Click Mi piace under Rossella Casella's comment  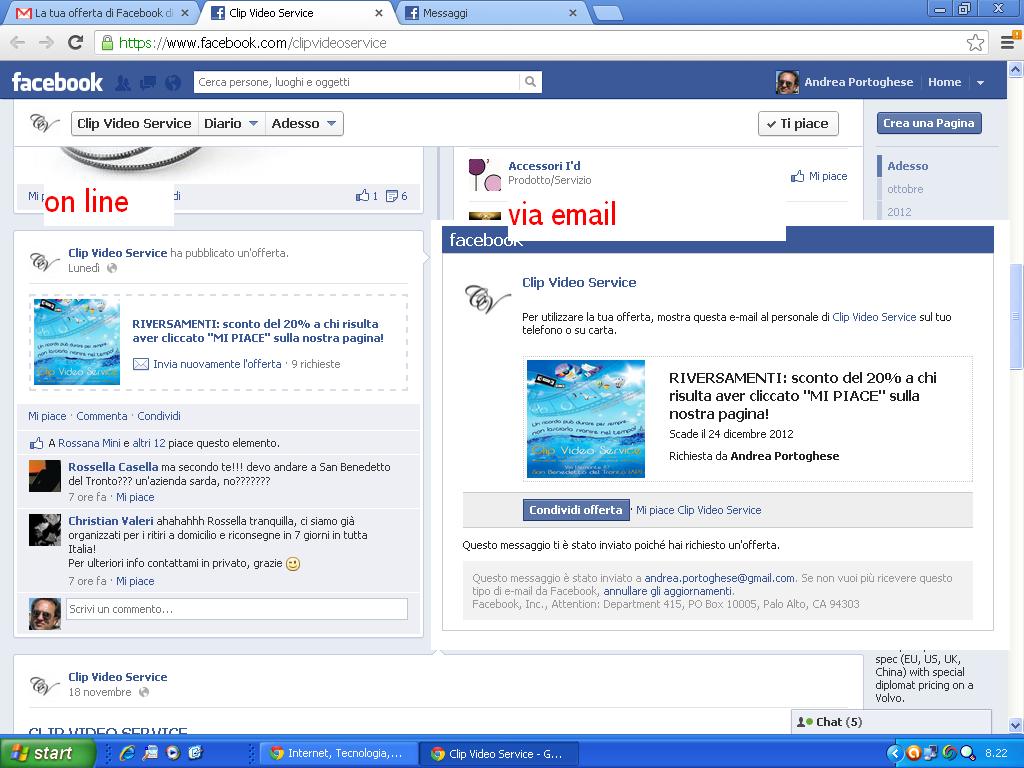pos(135,497)
